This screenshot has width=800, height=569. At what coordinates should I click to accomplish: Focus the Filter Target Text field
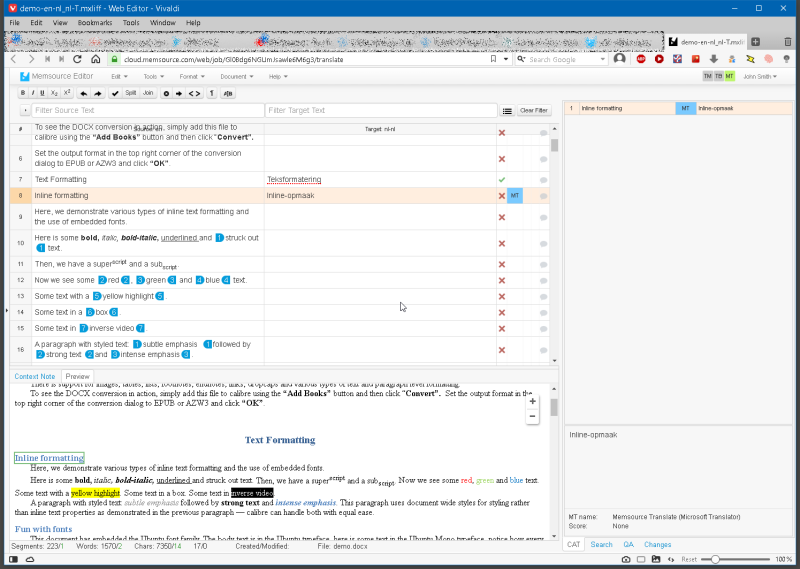[x=381, y=110]
